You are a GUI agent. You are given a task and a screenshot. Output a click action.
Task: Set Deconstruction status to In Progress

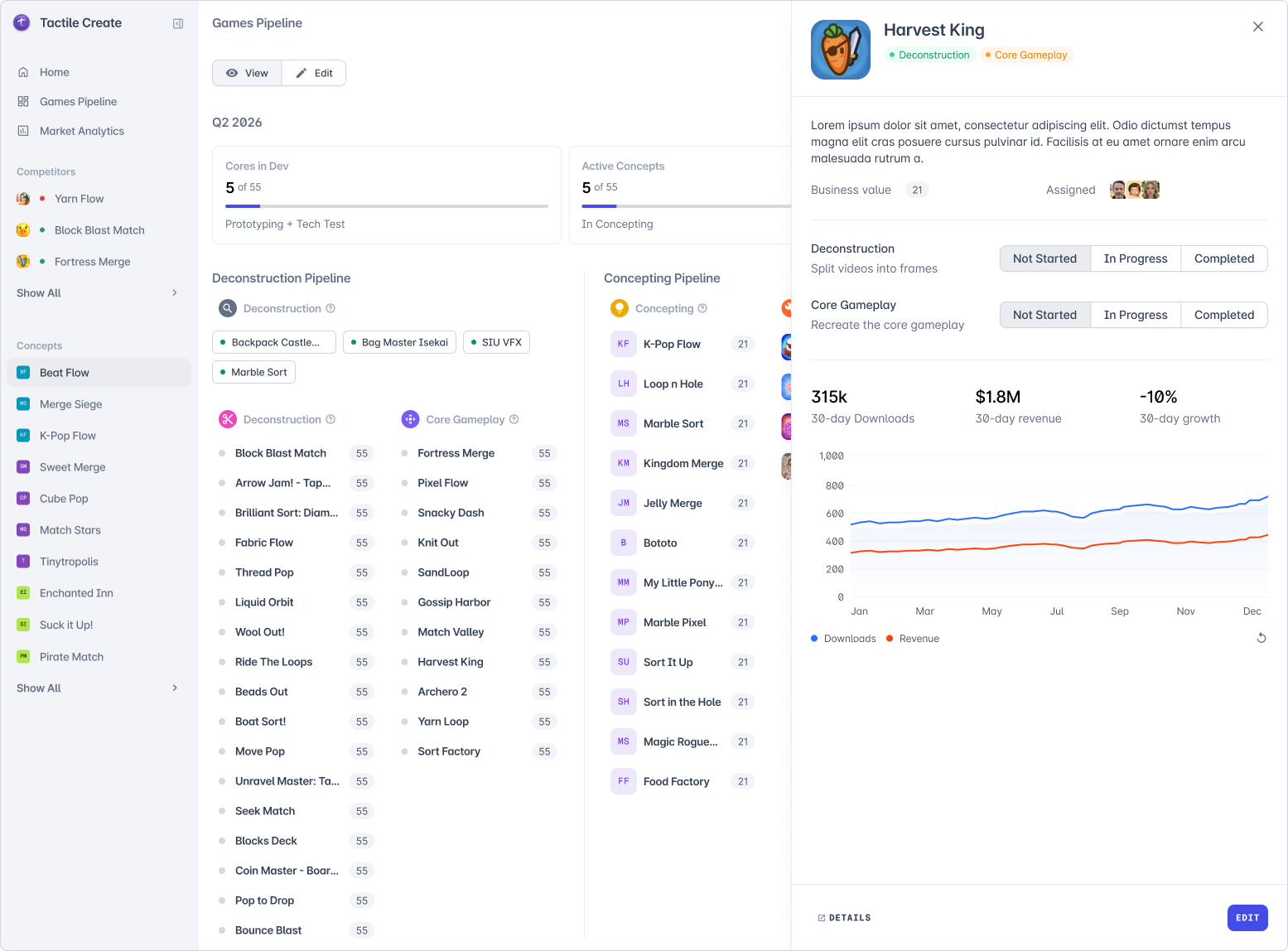[1136, 258]
